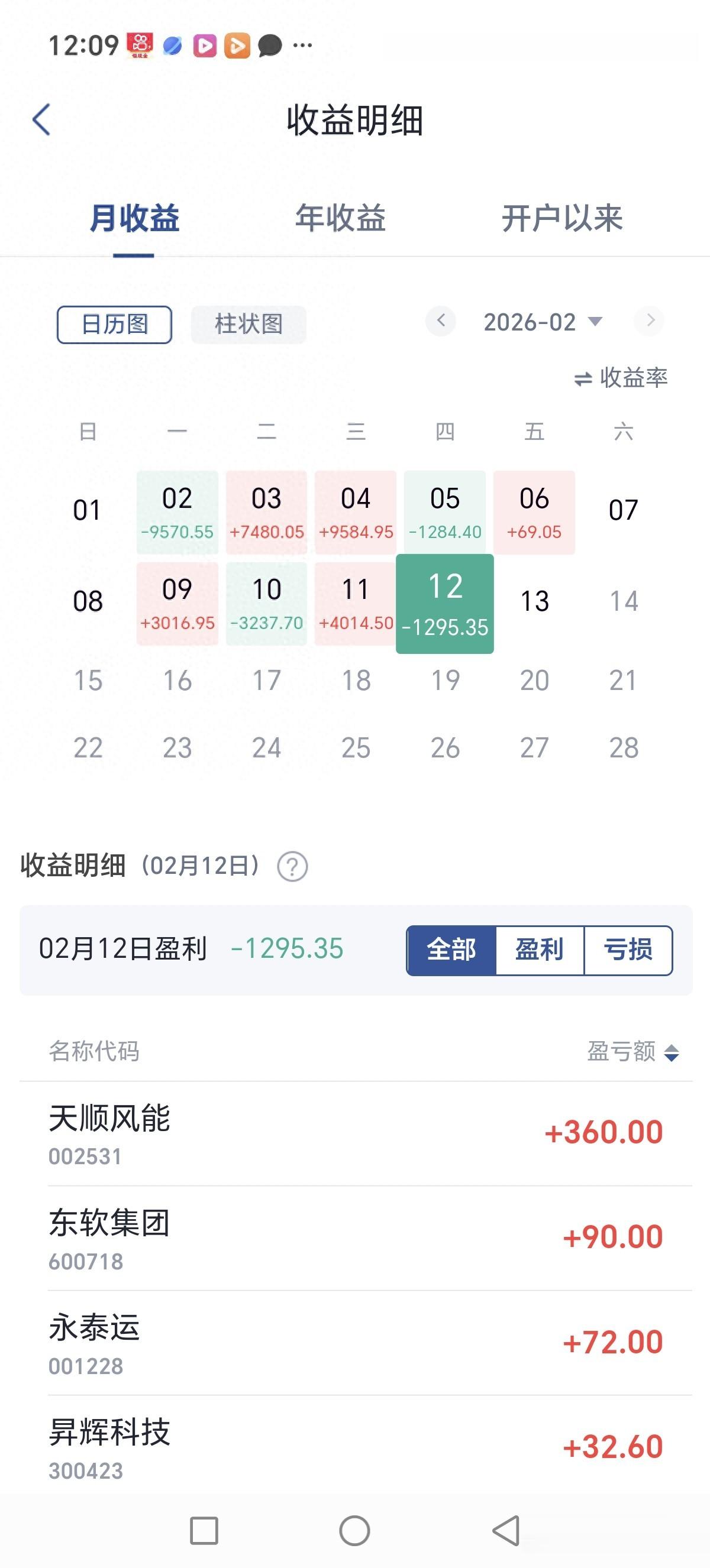The height and width of the screenshot is (1568, 710).
Task: Filter list by 亏损 only
Action: pyautogui.click(x=628, y=950)
